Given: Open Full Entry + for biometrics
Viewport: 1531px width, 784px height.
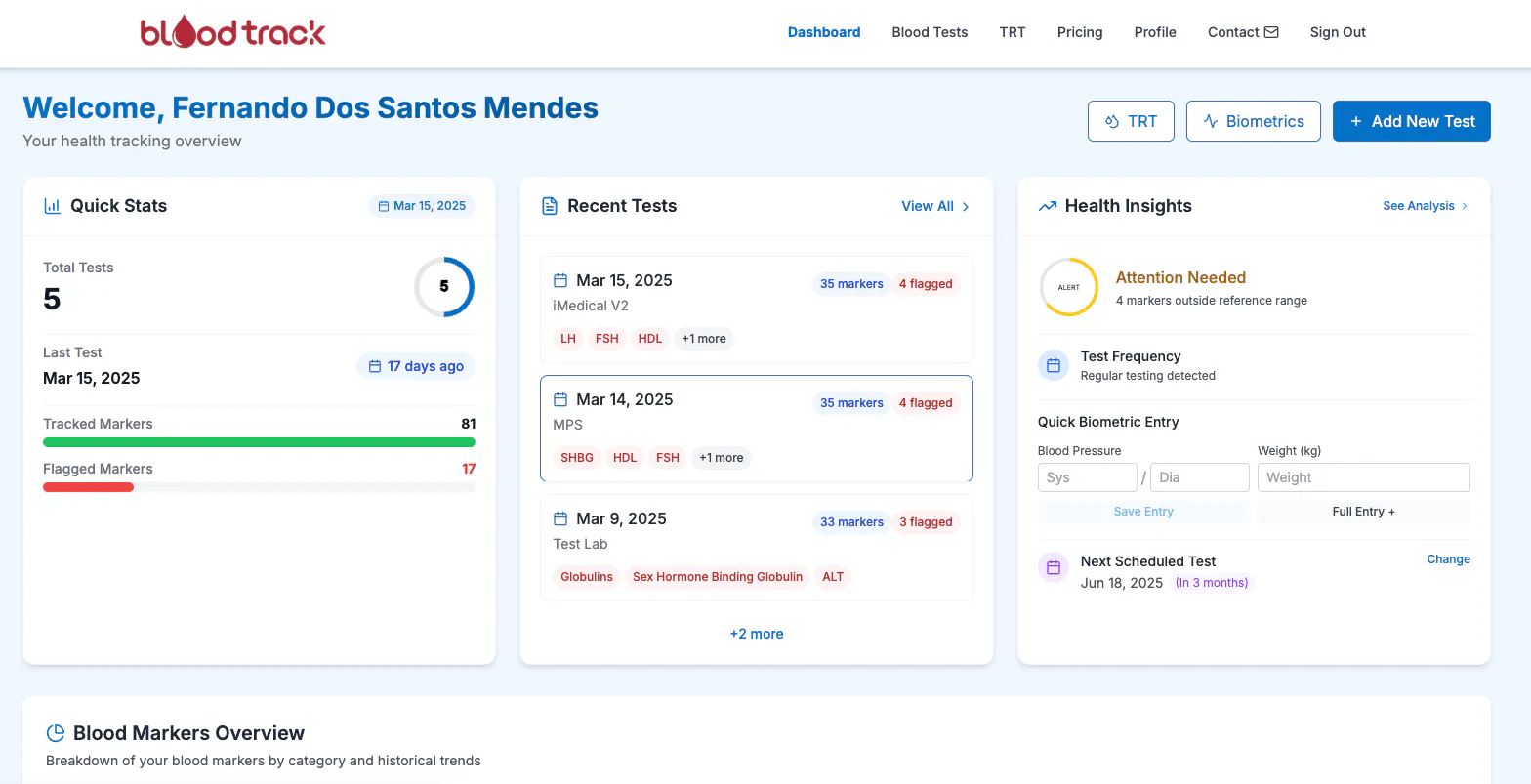Looking at the screenshot, I should [x=1363, y=512].
